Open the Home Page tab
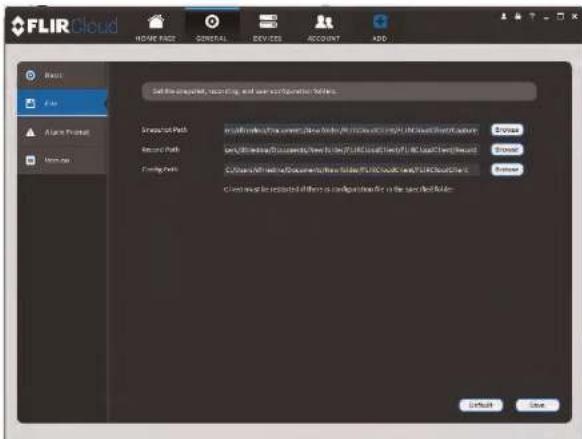Viewport: 582px width, 439px height. click(156, 27)
